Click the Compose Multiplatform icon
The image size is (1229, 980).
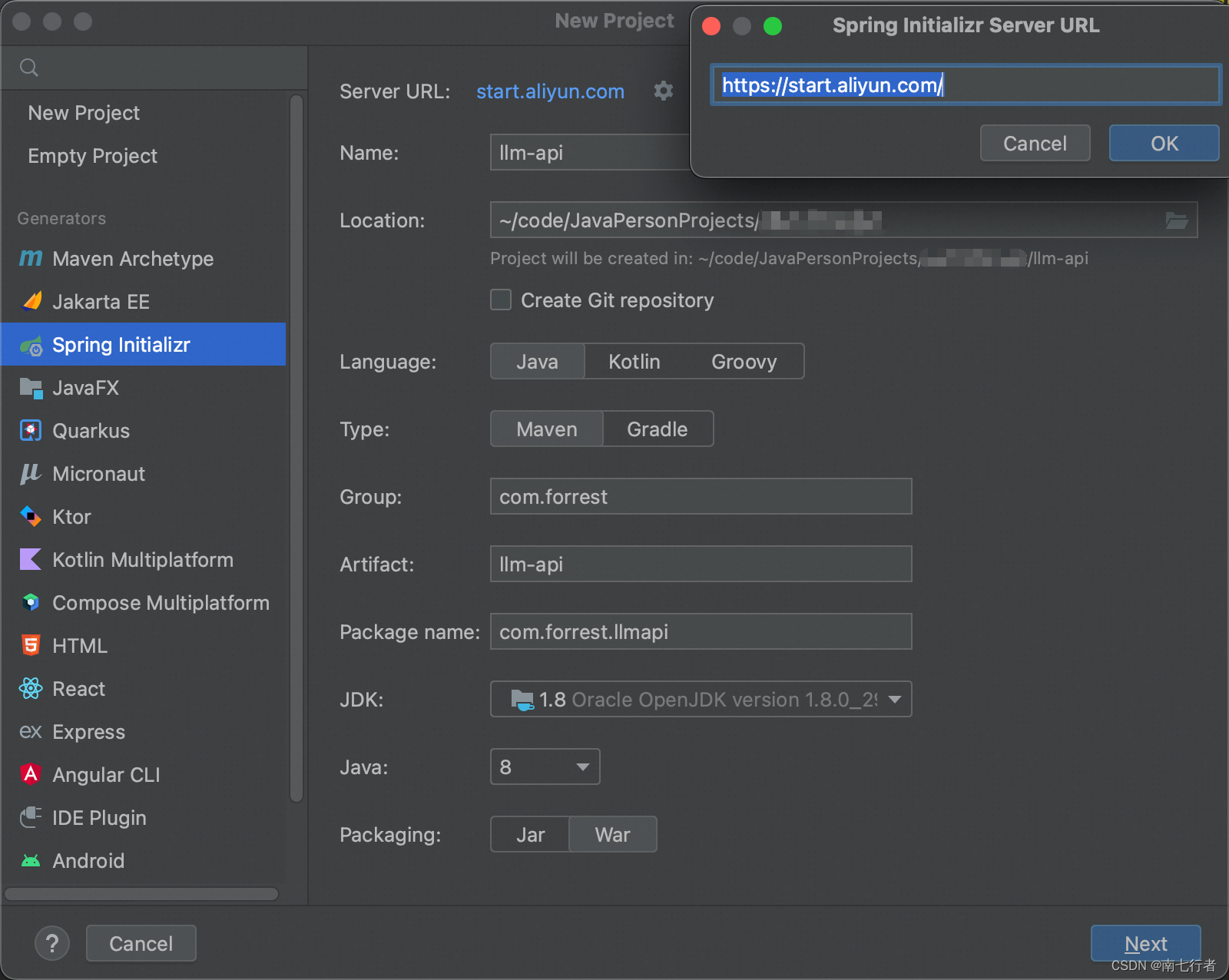click(31, 602)
